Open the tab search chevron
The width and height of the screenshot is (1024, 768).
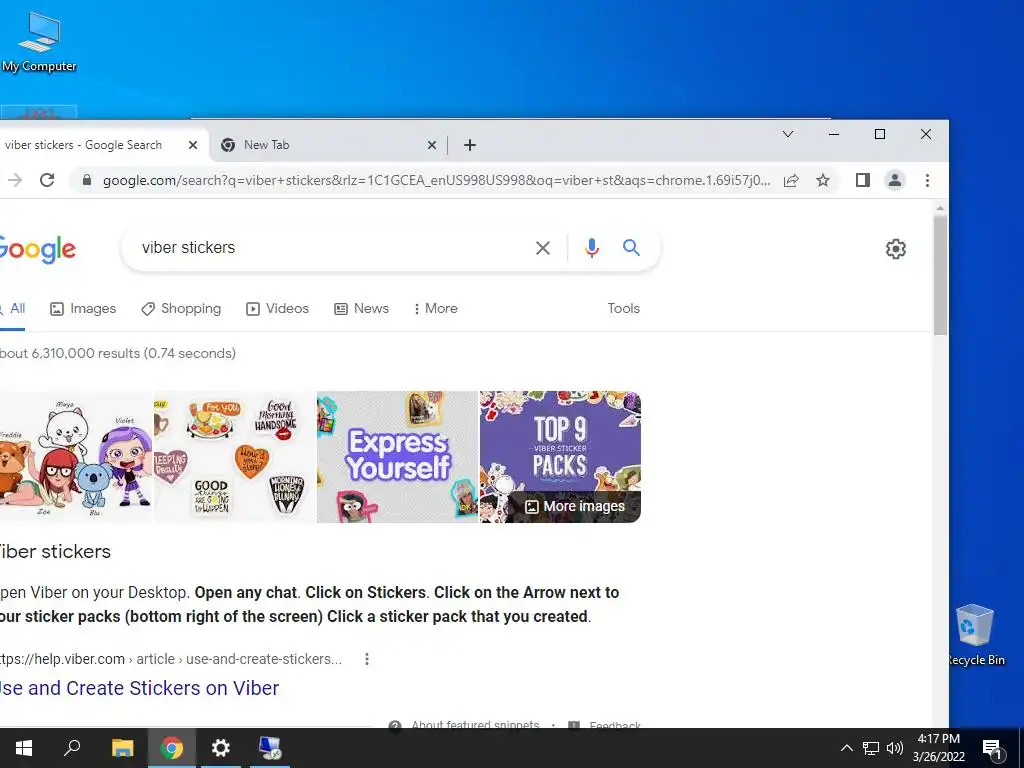click(x=788, y=134)
